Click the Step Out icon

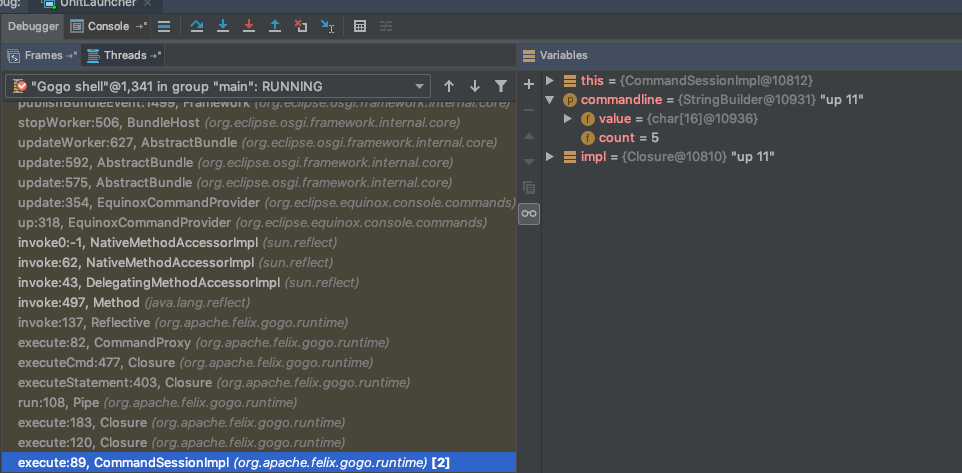(274, 27)
